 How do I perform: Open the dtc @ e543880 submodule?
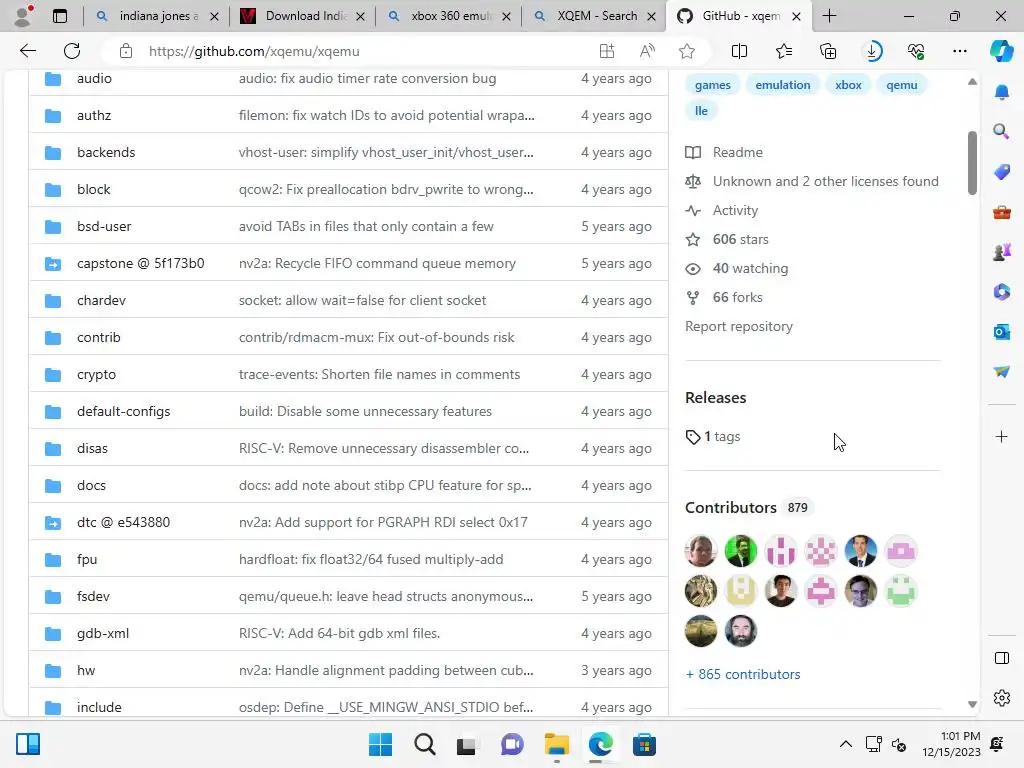123,522
